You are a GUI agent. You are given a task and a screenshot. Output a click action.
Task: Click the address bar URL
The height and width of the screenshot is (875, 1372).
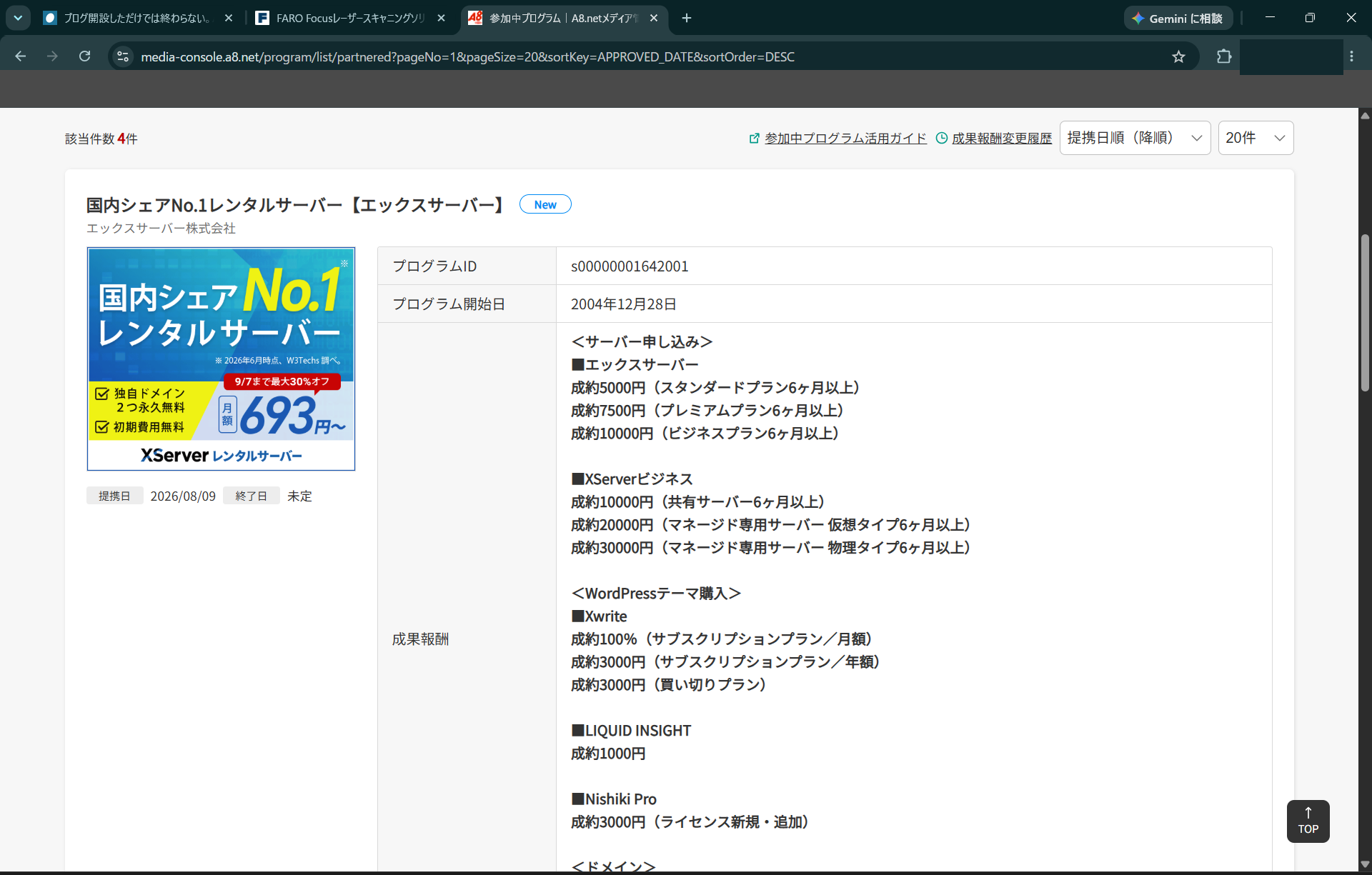pos(467,56)
